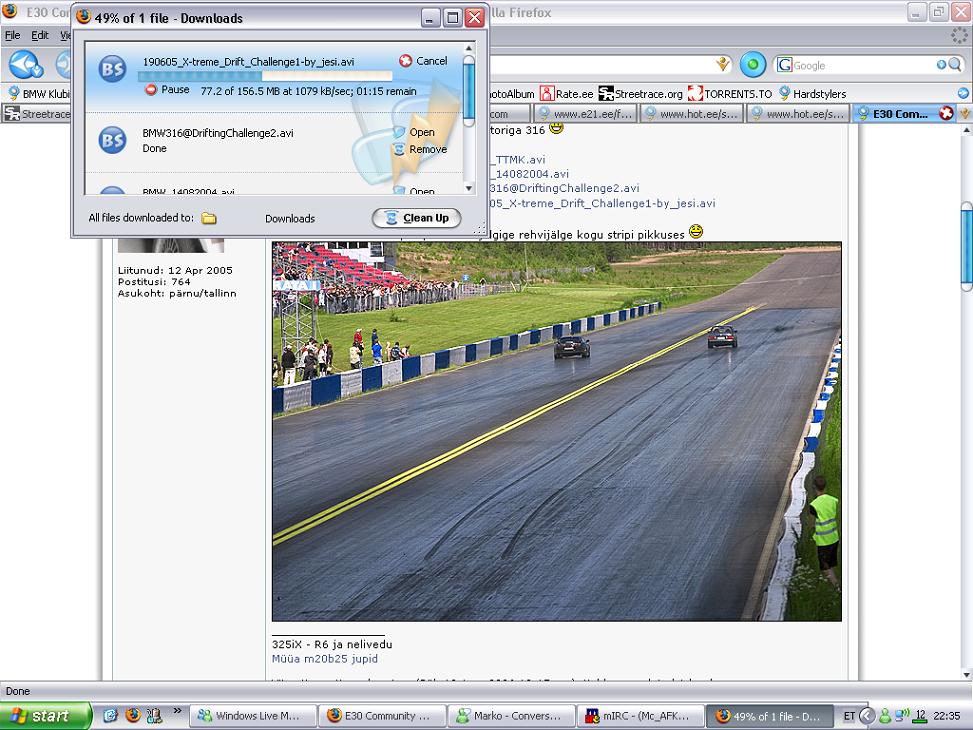
Task: Click the _TTMK.avi link
Action: (517, 160)
